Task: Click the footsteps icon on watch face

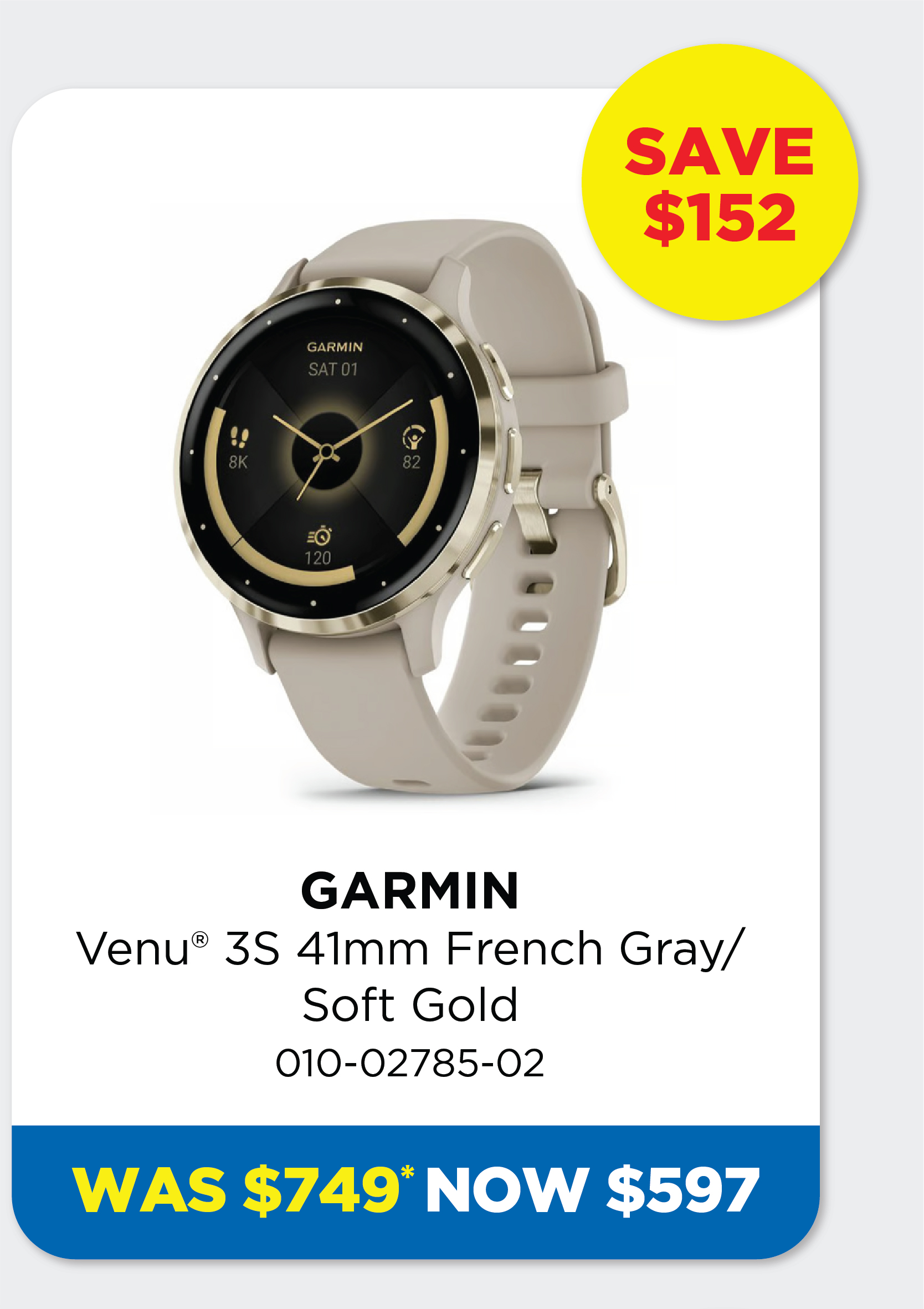Action: 239,438
